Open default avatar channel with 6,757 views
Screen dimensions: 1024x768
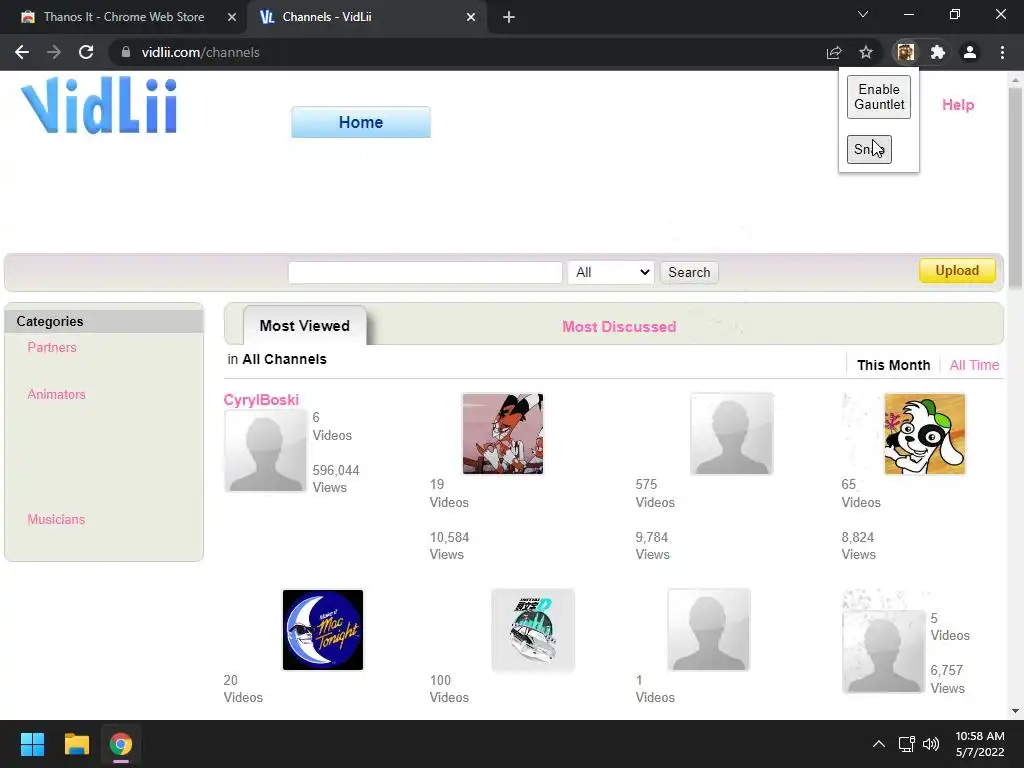(883, 651)
